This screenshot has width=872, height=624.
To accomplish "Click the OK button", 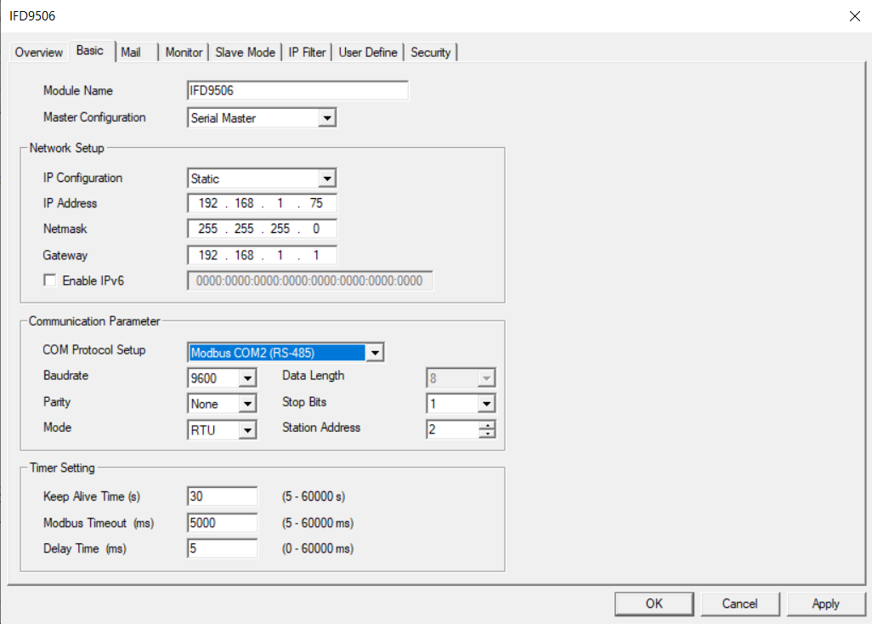I will coord(654,604).
